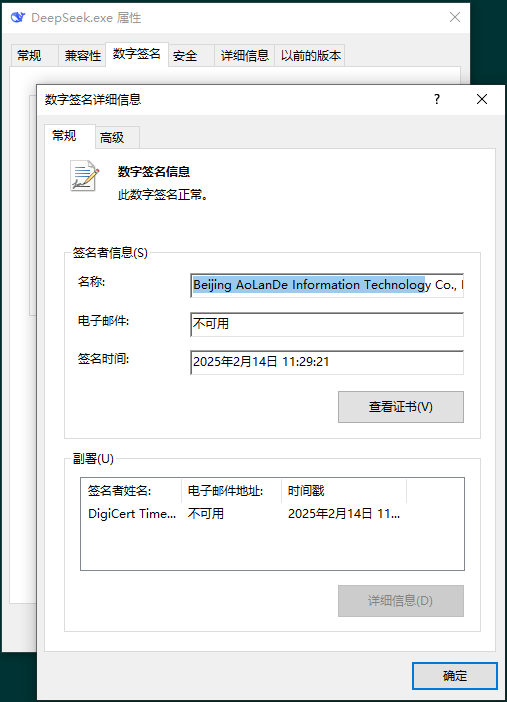Click the signer 名称 text field
Screen dimensions: 507x702
coord(327,285)
